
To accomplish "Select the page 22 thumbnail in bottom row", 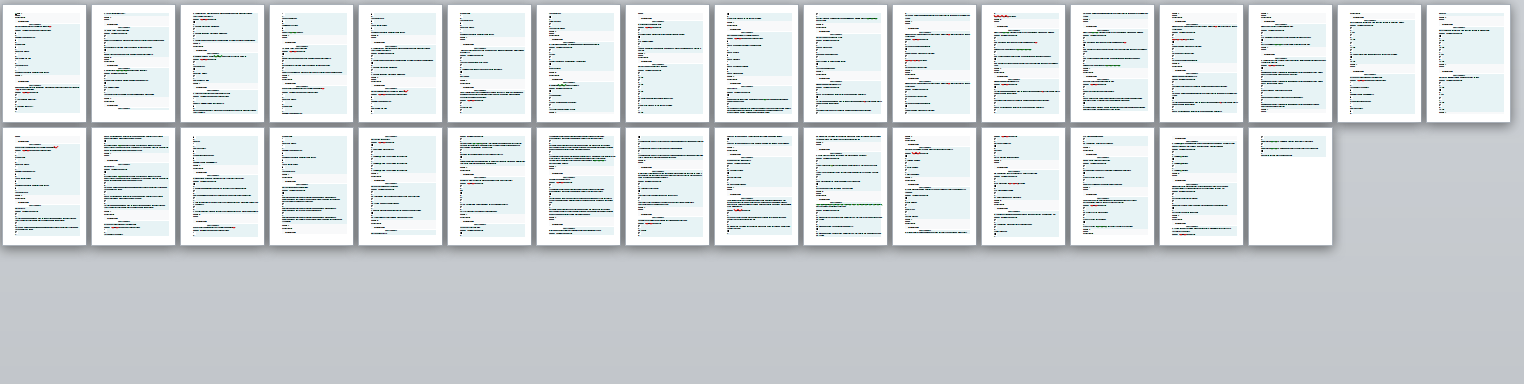I will pos(400,186).
